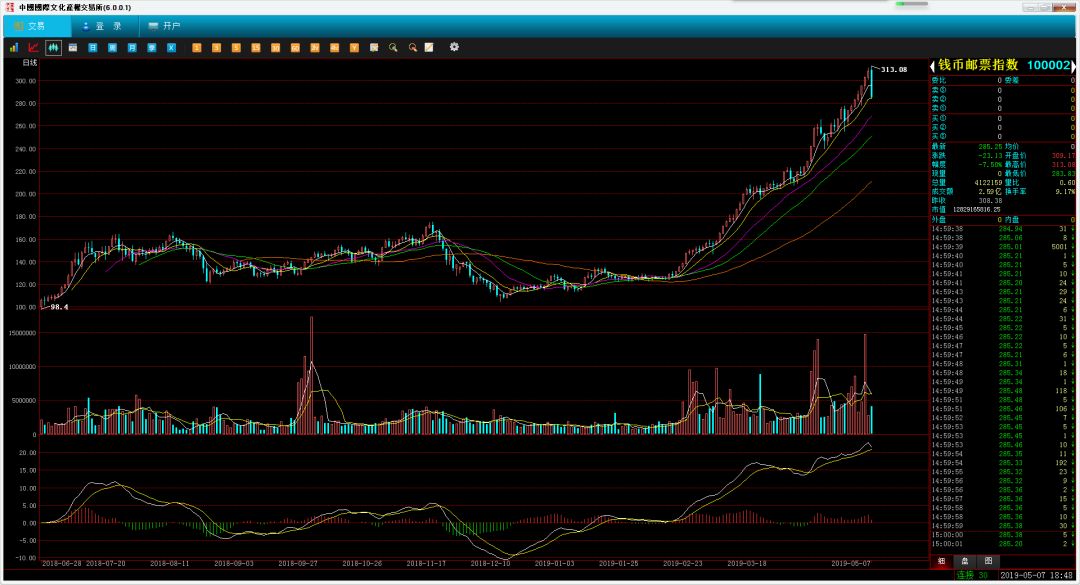Viewport: 1080px width, 585px height.
Task: Click the previous close 308.38
Action: point(990,201)
